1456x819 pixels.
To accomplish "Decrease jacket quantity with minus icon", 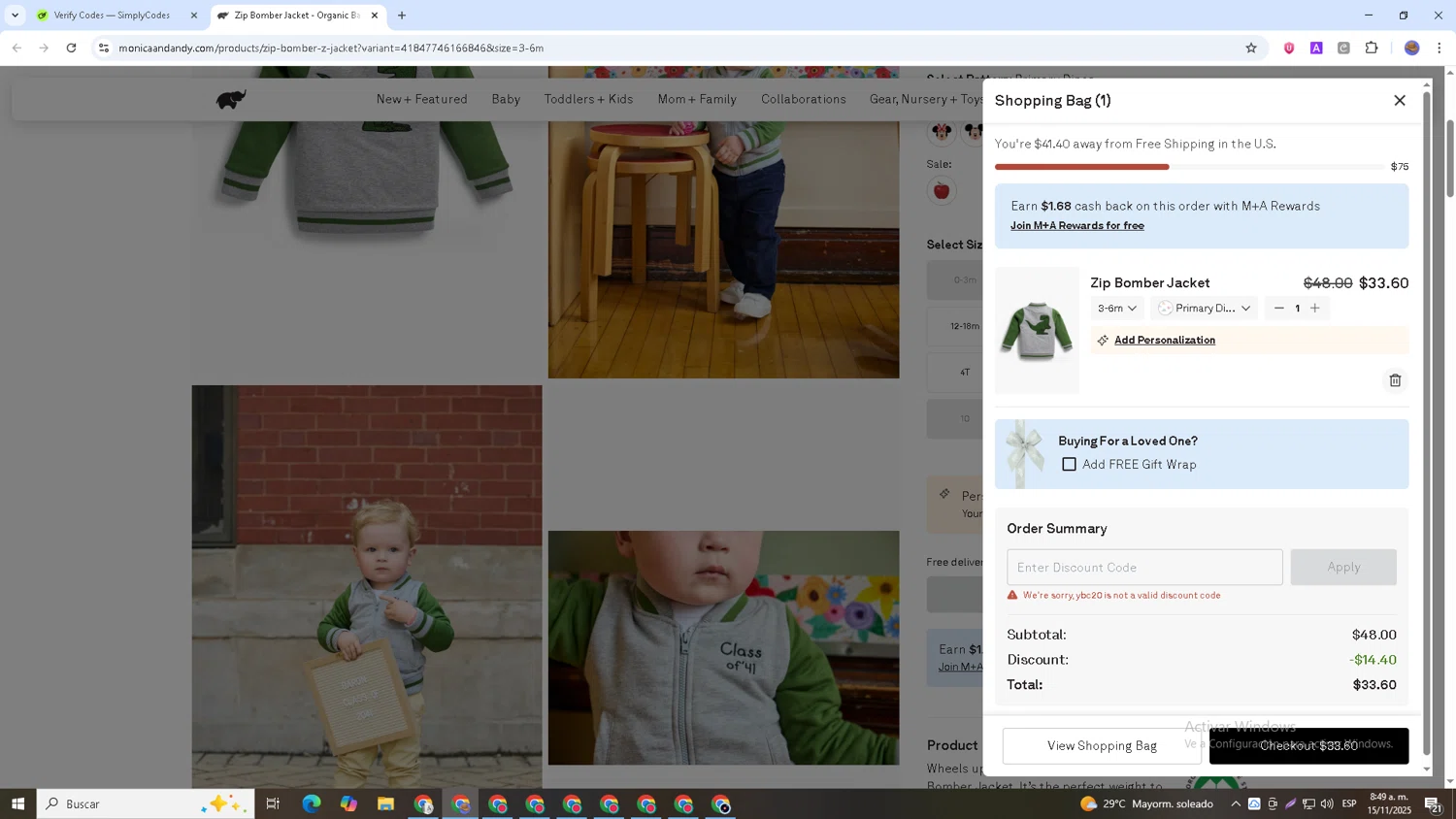I will [1278, 309].
